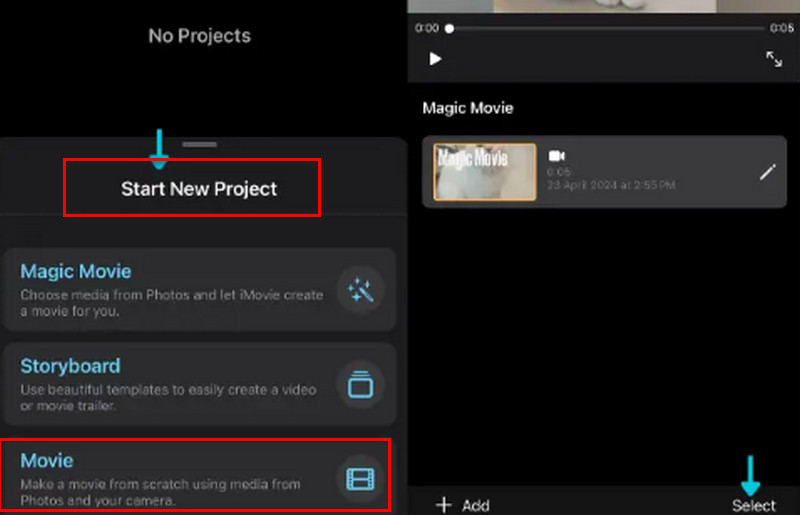
Task: Click the plus icon beside Add
Action: (x=444, y=505)
